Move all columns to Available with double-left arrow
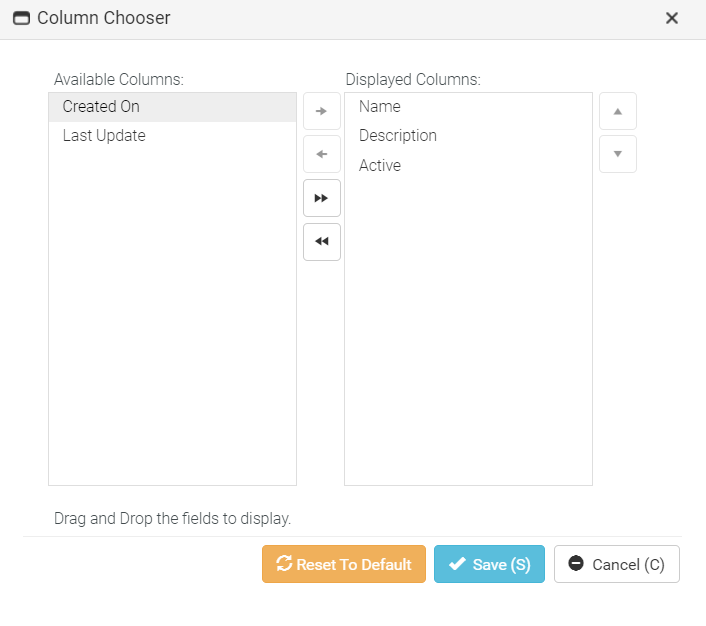 click(321, 242)
